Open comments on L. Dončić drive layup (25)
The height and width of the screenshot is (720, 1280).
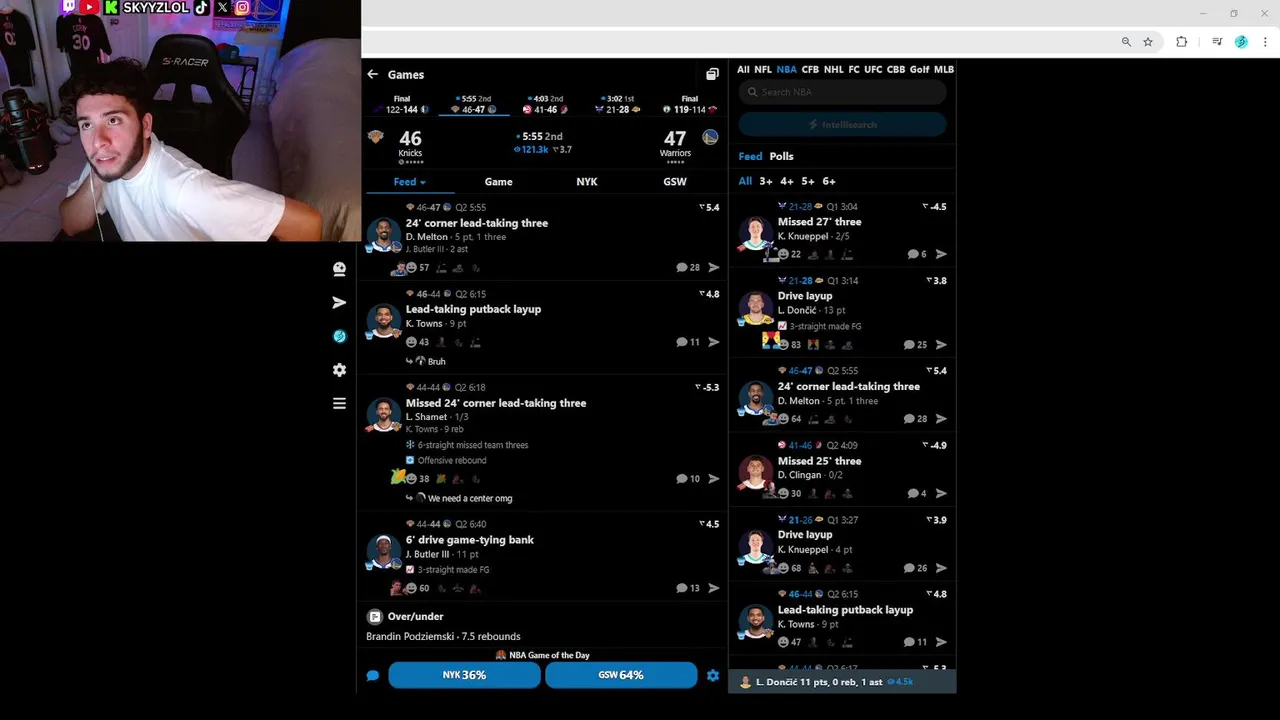point(915,345)
